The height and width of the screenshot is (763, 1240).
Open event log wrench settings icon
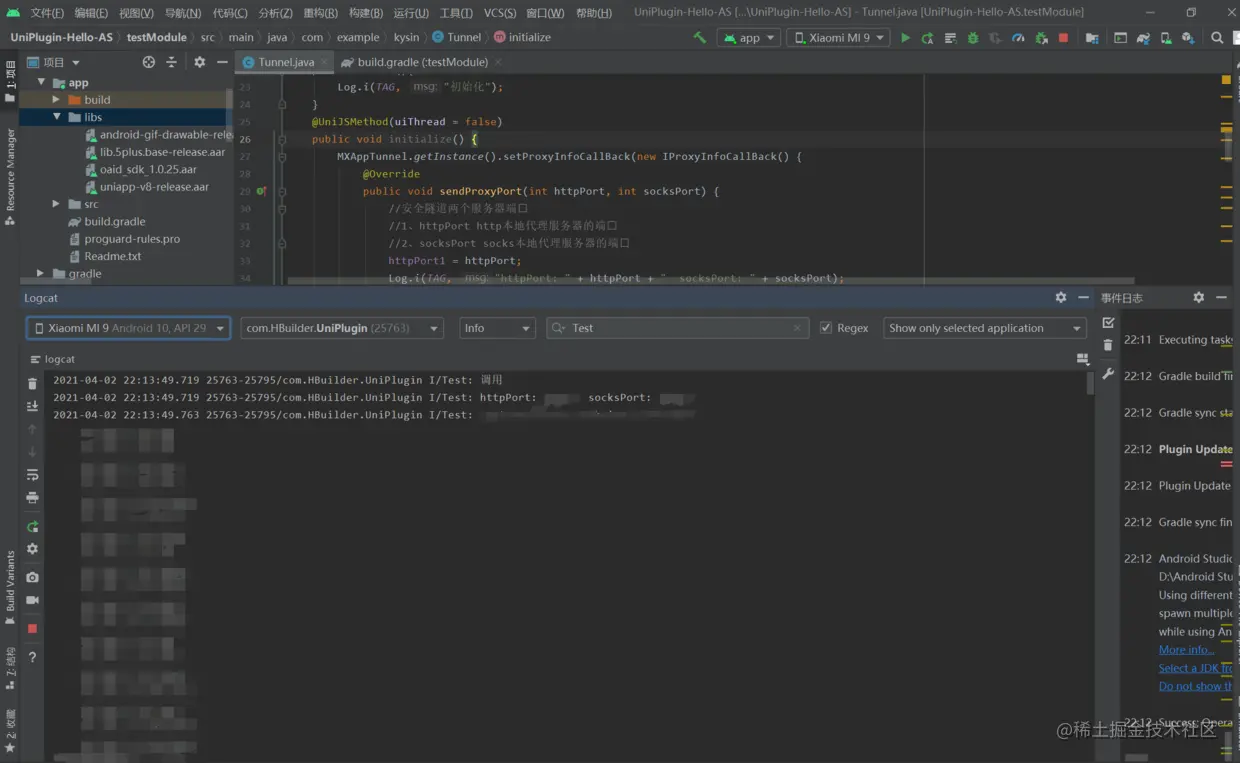pos(1108,374)
